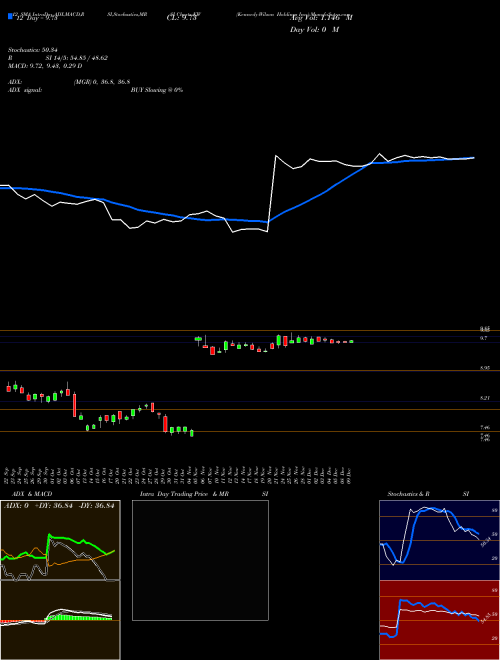Click the '(MGR) 0, 36.8, 36.8' ADX values

coord(101,82)
